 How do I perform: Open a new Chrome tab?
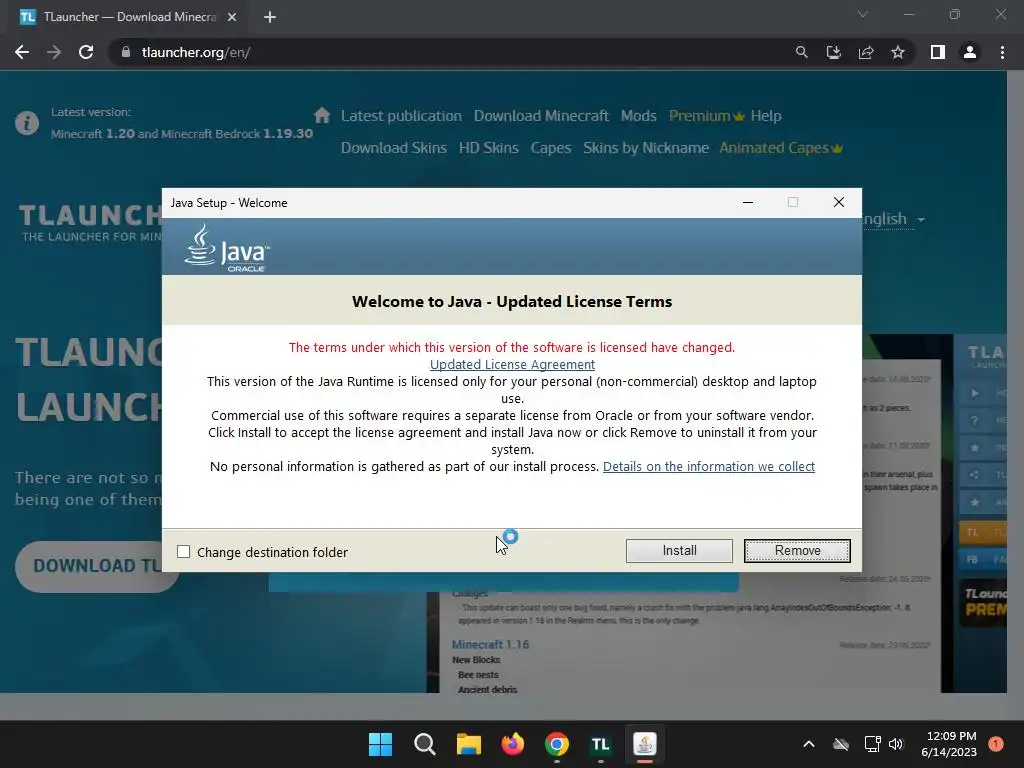click(270, 17)
